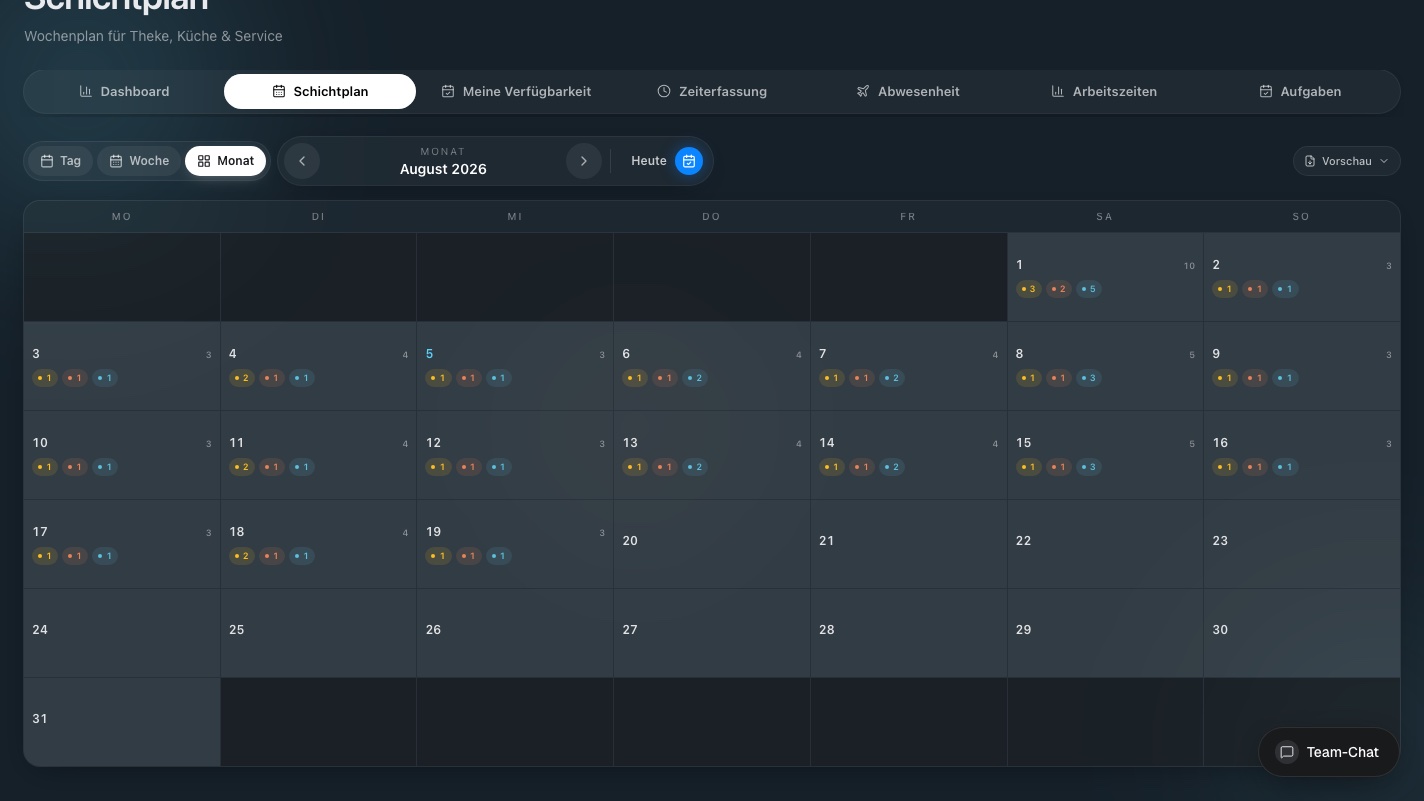Switch to the Zeiterfassung tab
1424x801 pixels.
pos(712,91)
